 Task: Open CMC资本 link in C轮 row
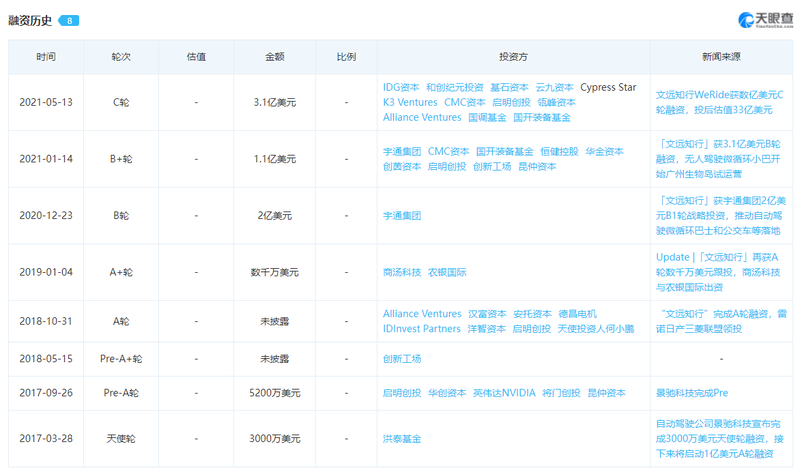tap(465, 102)
